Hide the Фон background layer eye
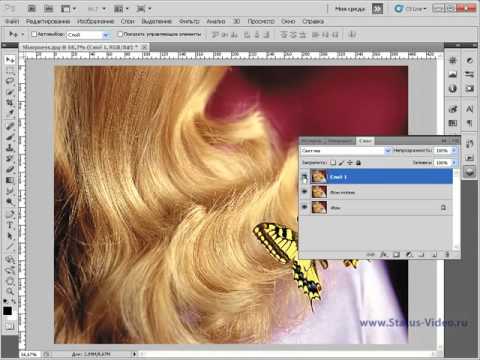The image size is (480, 360). click(x=305, y=207)
